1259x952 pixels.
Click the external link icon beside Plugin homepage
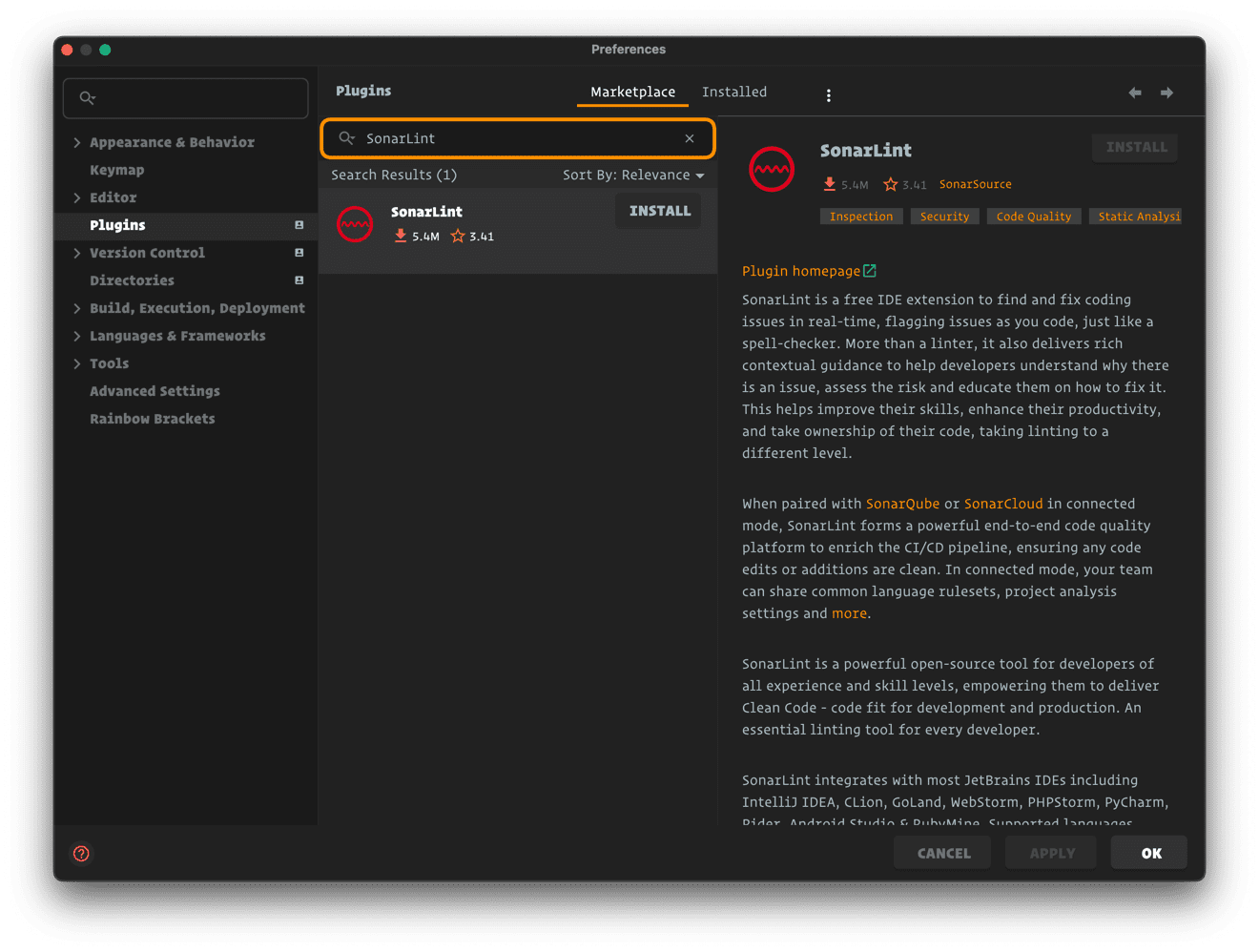(x=869, y=270)
